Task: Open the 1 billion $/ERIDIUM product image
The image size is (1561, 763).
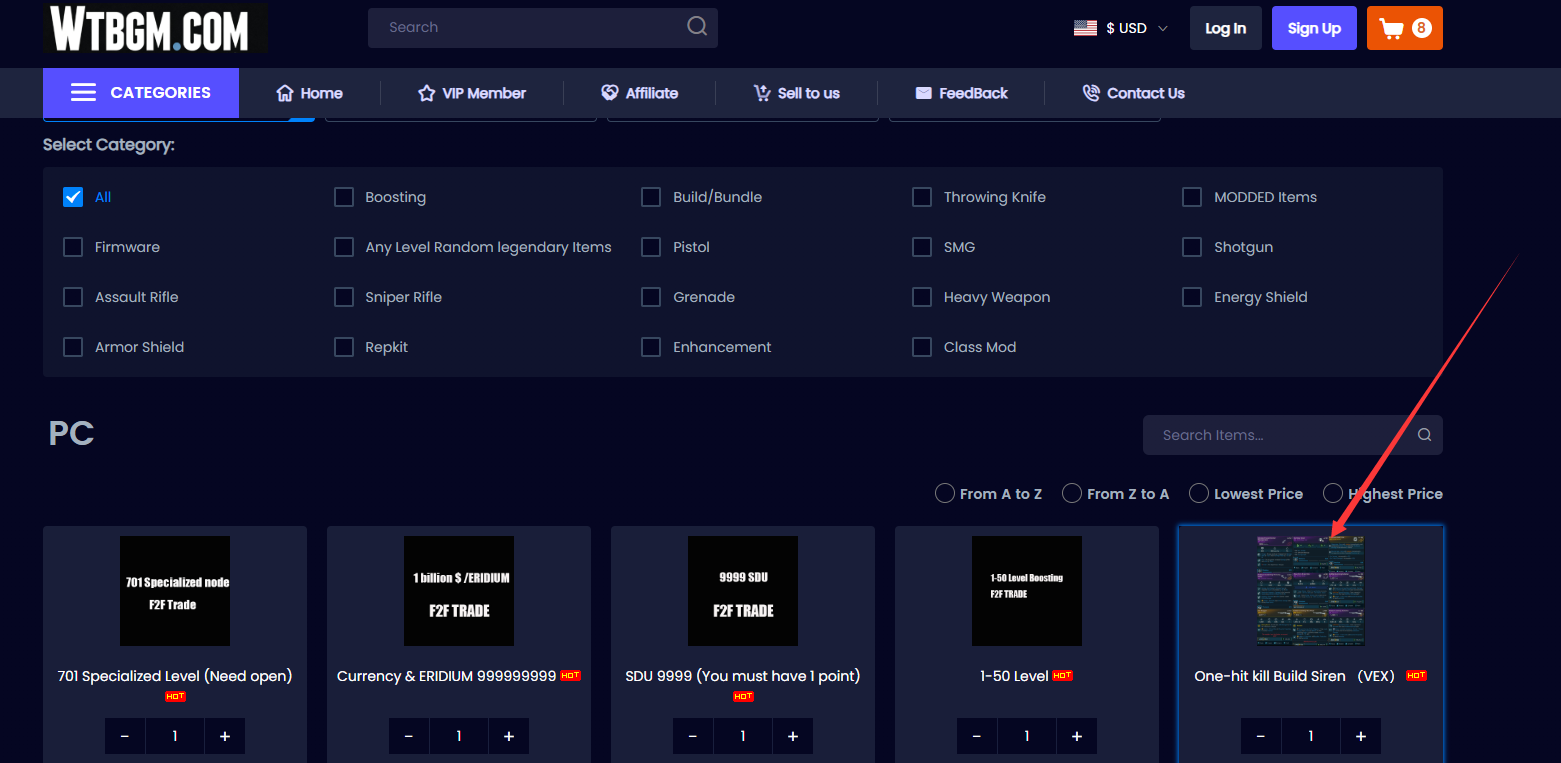Action: (x=459, y=591)
